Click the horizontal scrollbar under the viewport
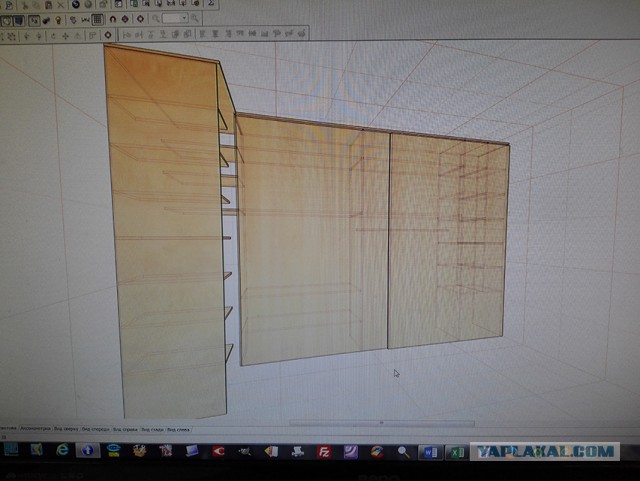This screenshot has width=640, height=481. 382,423
